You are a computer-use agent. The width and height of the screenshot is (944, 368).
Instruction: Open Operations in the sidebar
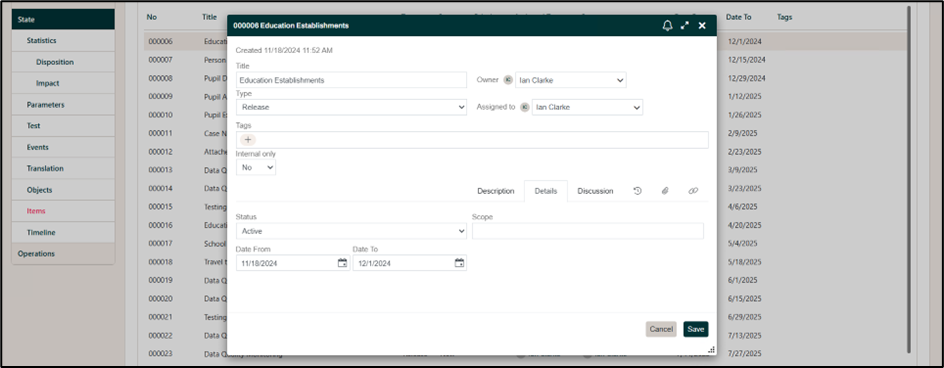coord(63,254)
